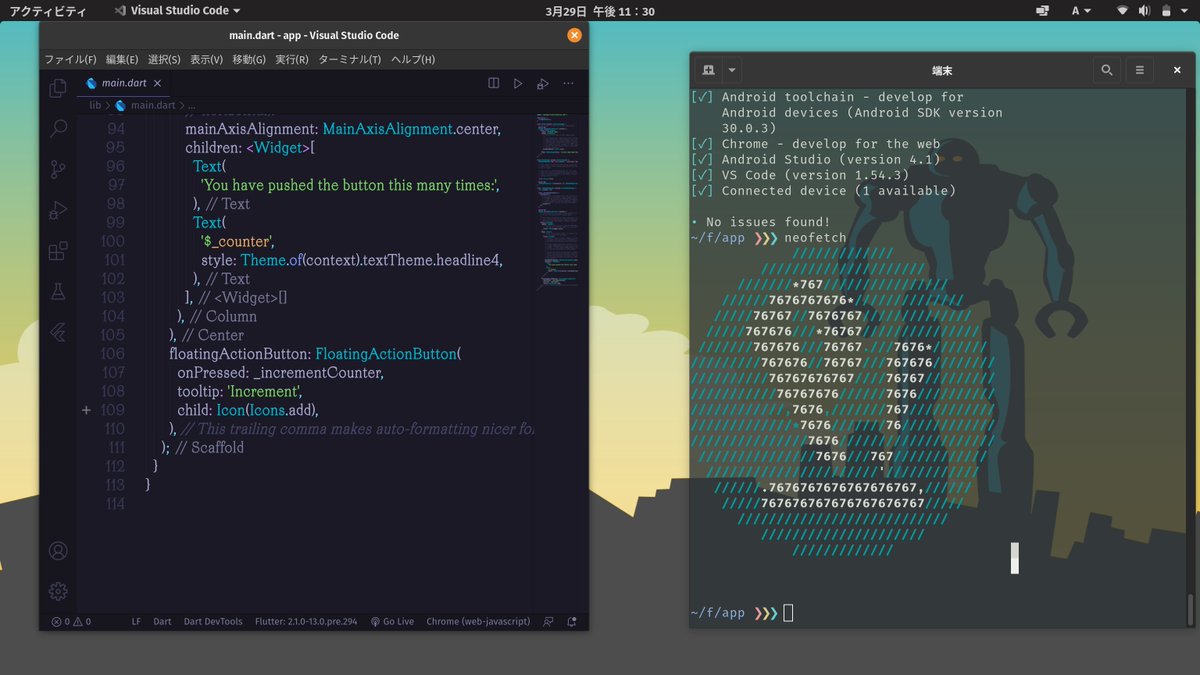Viewport: 1200px width, 675px height.
Task: Change the Dart language mode in status bar
Action: (162, 621)
